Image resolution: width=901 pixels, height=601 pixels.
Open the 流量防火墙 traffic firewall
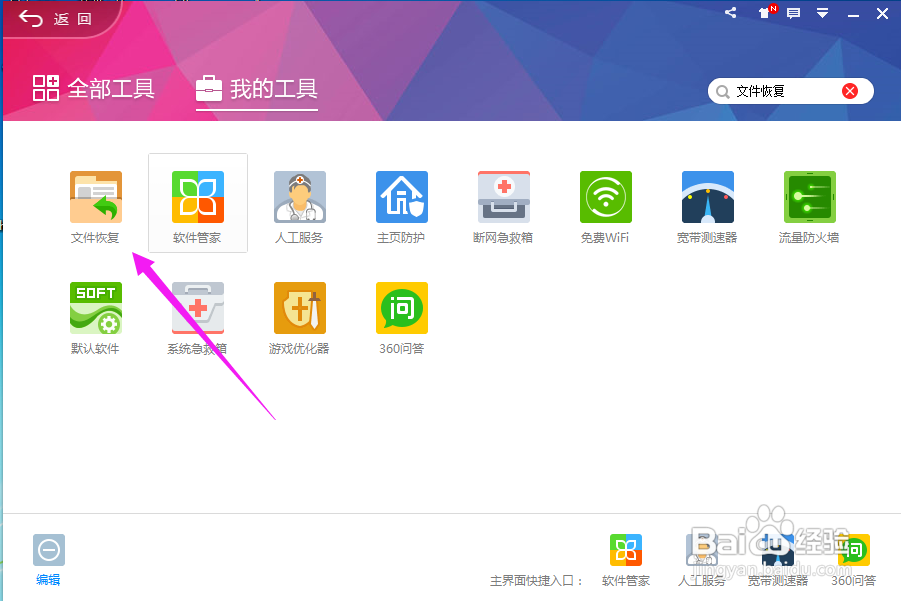810,197
